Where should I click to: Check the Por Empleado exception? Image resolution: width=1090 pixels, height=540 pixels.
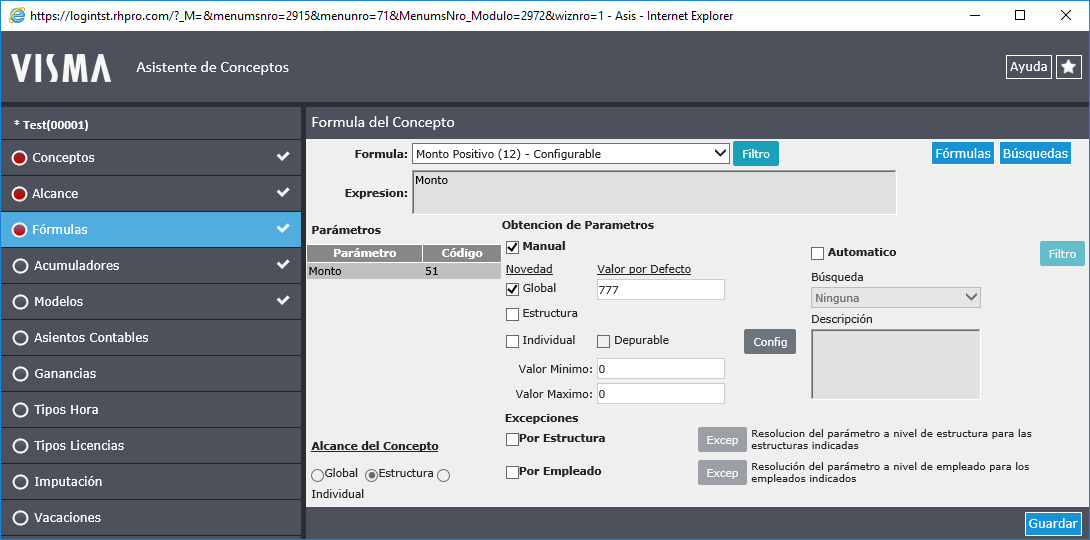512,473
